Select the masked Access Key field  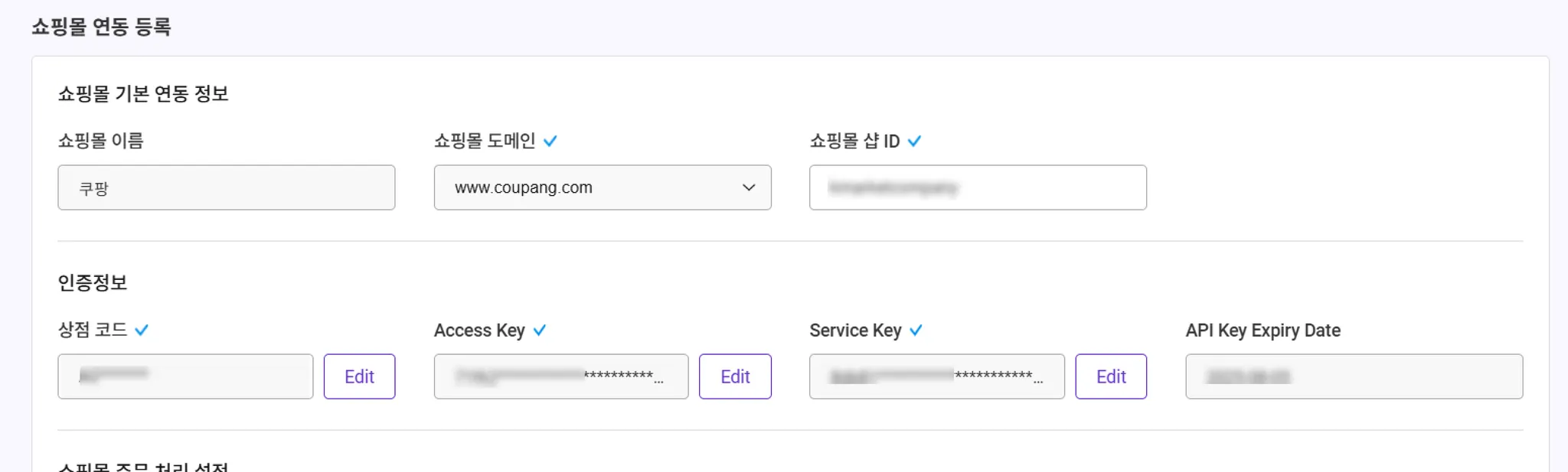point(560,376)
